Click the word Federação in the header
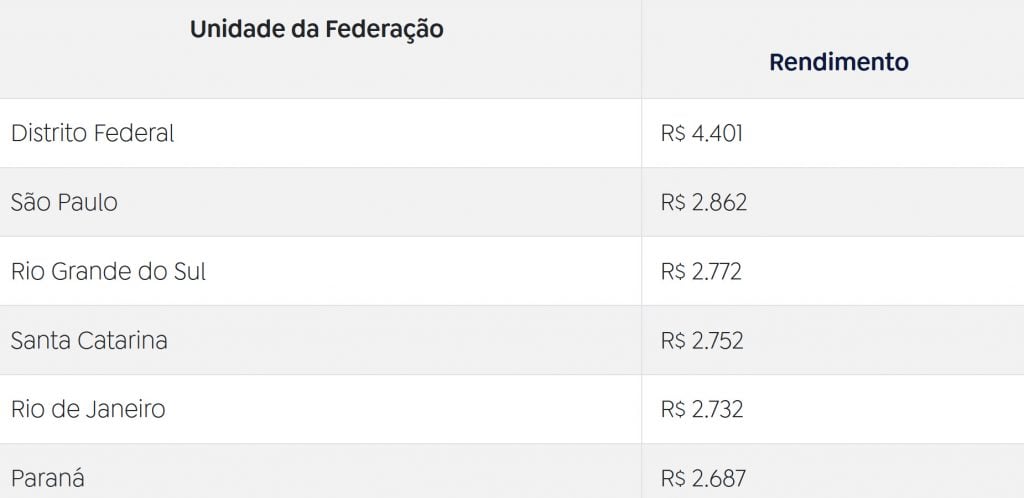Screen dimensions: 1024x498 pyautogui.click(x=384, y=30)
